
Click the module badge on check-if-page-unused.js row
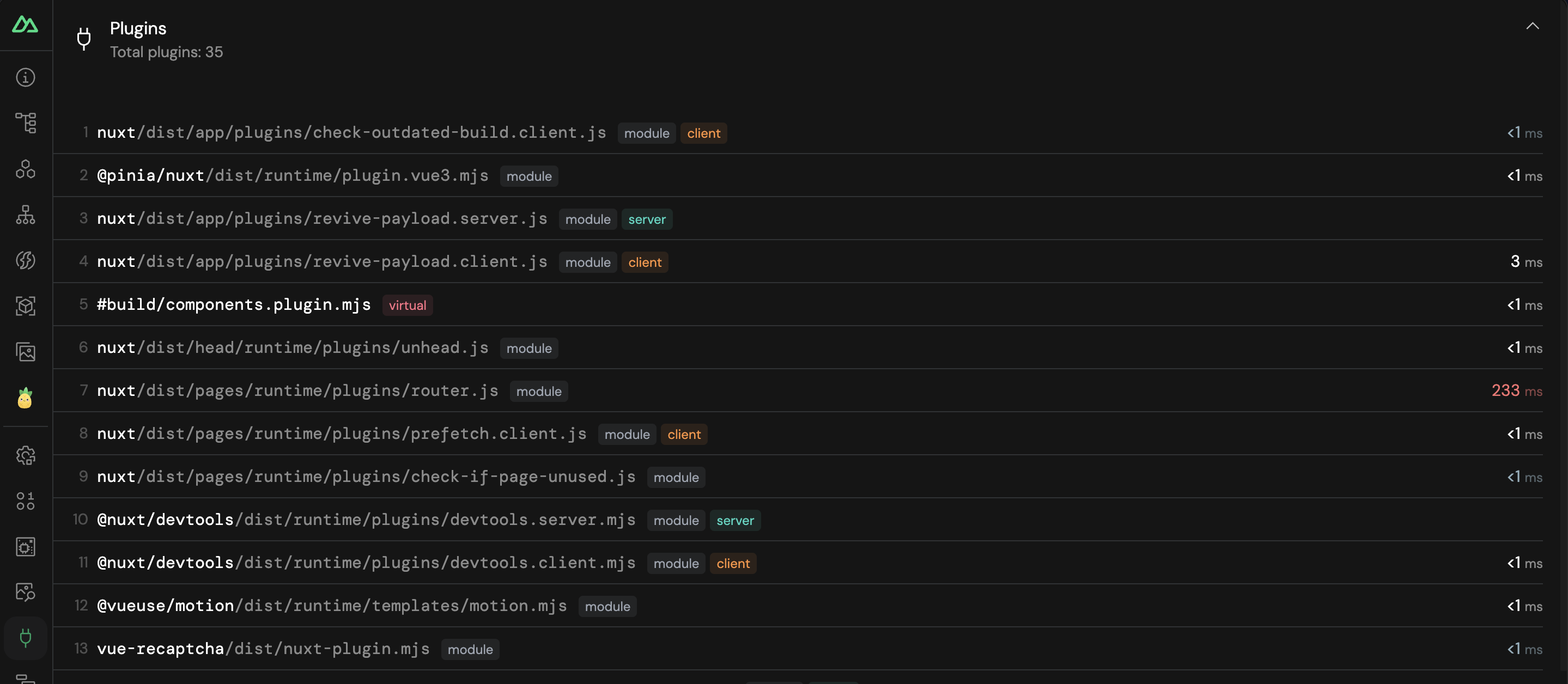click(x=676, y=478)
